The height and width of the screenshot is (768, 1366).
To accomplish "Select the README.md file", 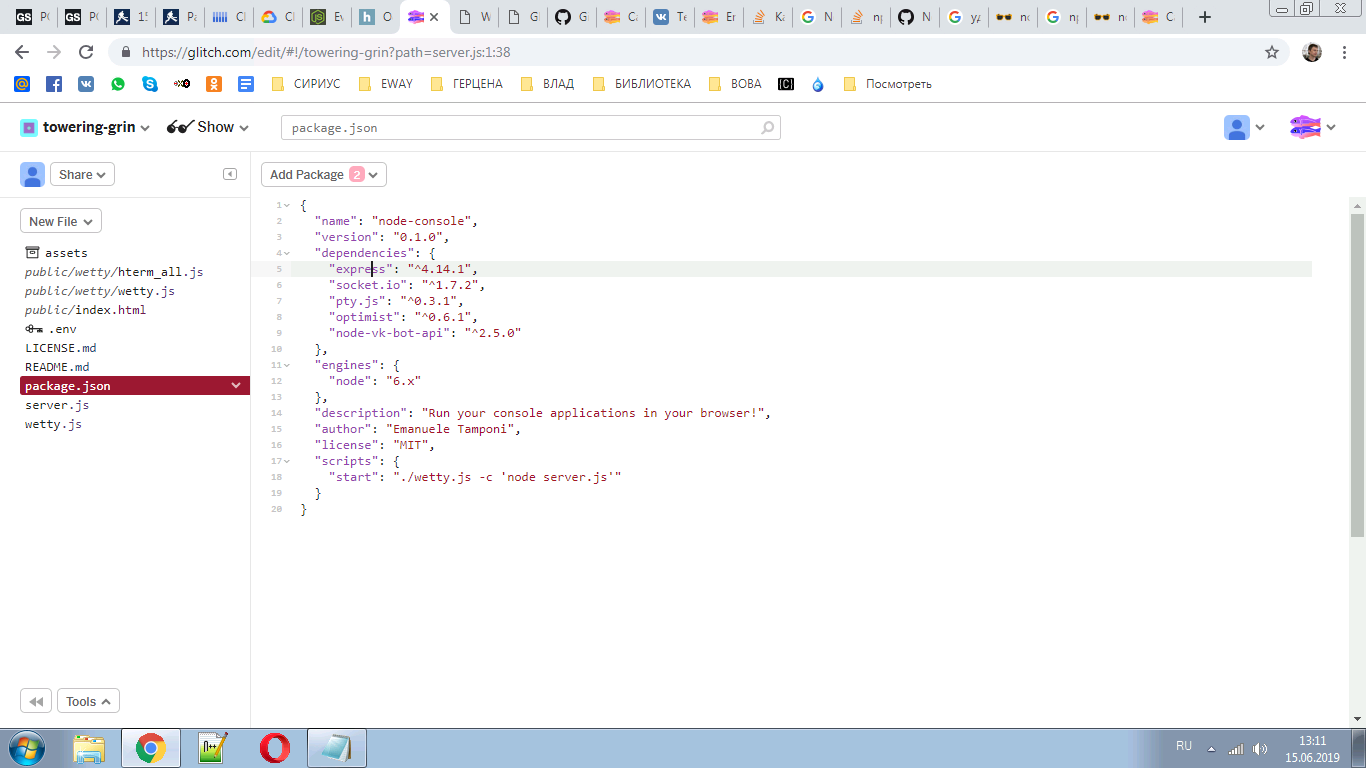I will point(57,367).
